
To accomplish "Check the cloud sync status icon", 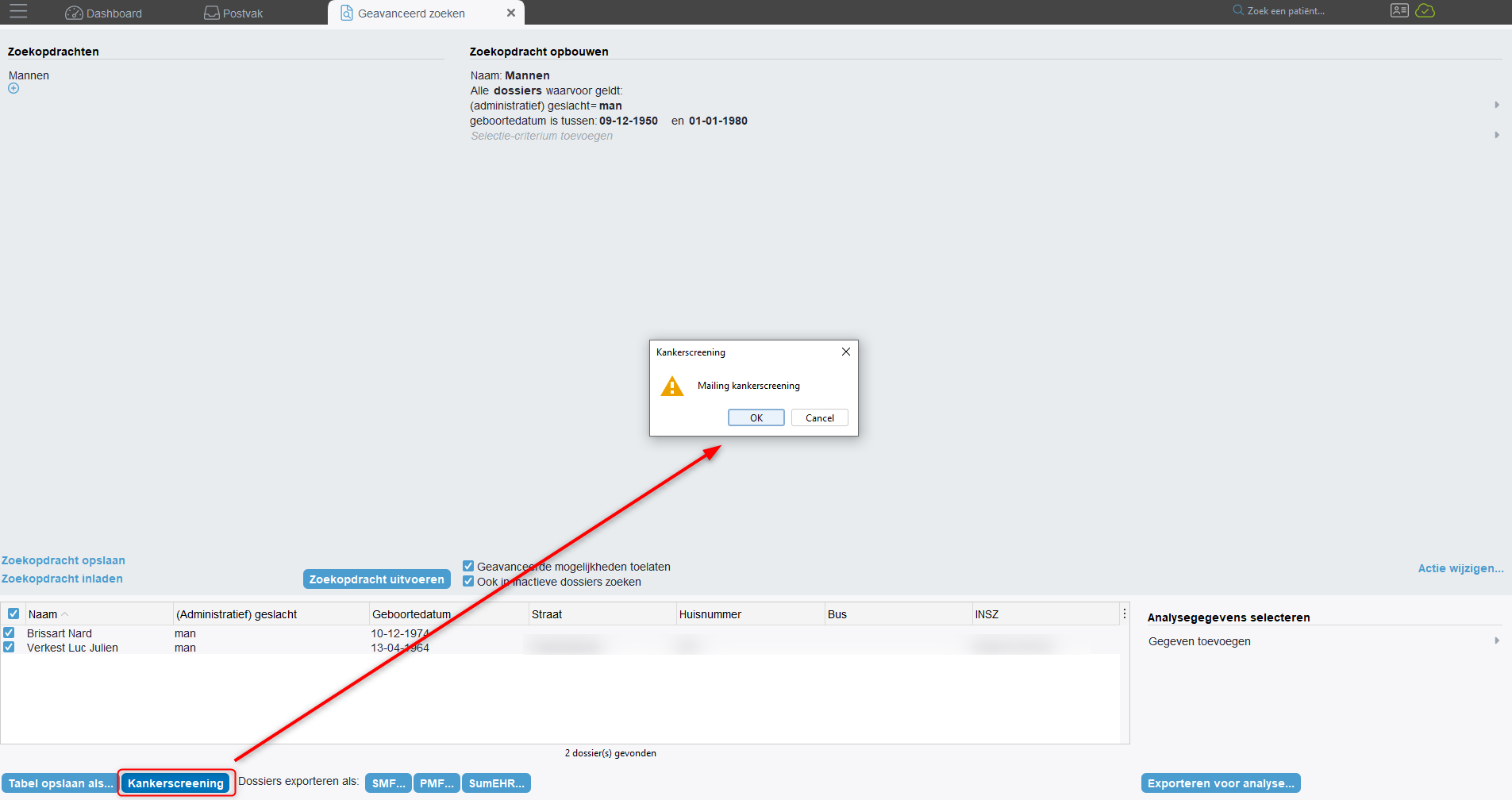I will click(1425, 10).
